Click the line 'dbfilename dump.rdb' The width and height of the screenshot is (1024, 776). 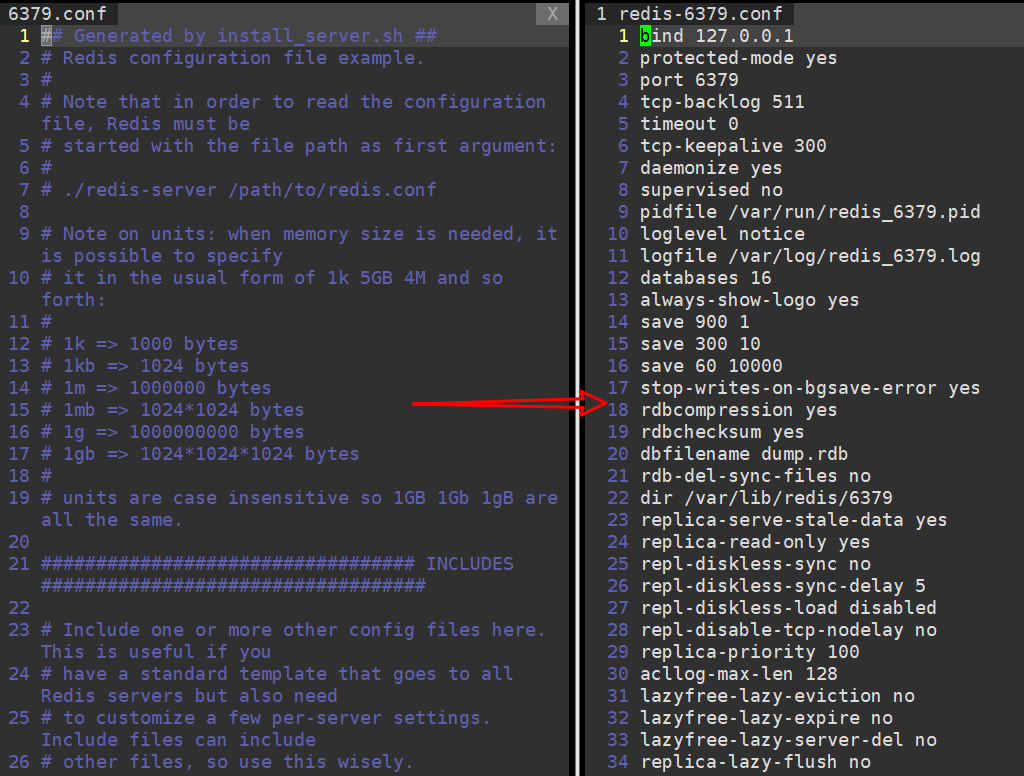point(744,454)
